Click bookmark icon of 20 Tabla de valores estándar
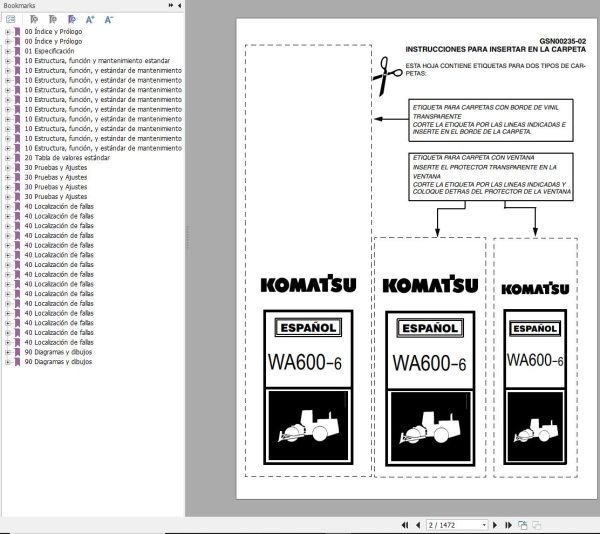This screenshot has height=534, width=600. click(17, 158)
